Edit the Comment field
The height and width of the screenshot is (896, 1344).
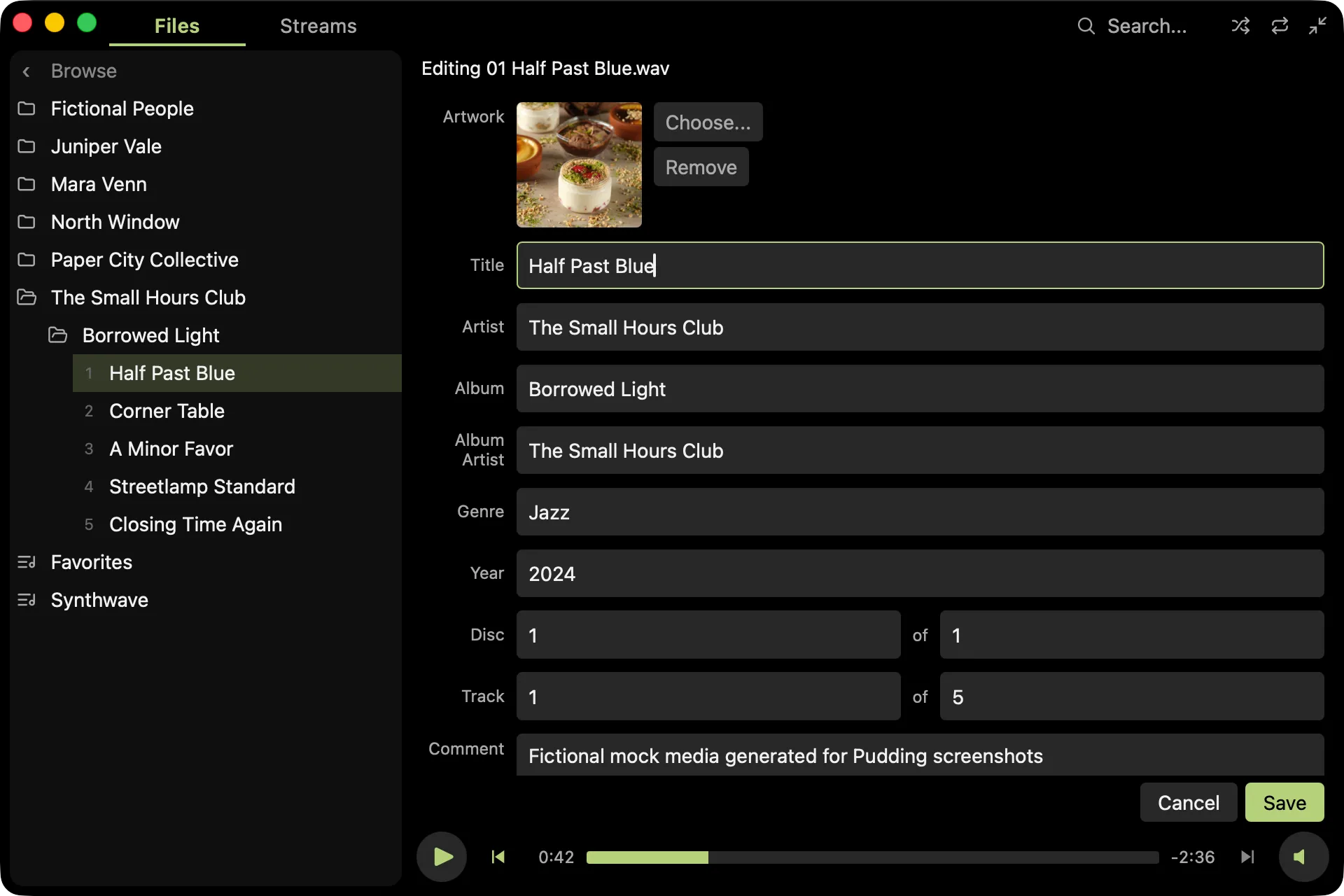[920, 755]
